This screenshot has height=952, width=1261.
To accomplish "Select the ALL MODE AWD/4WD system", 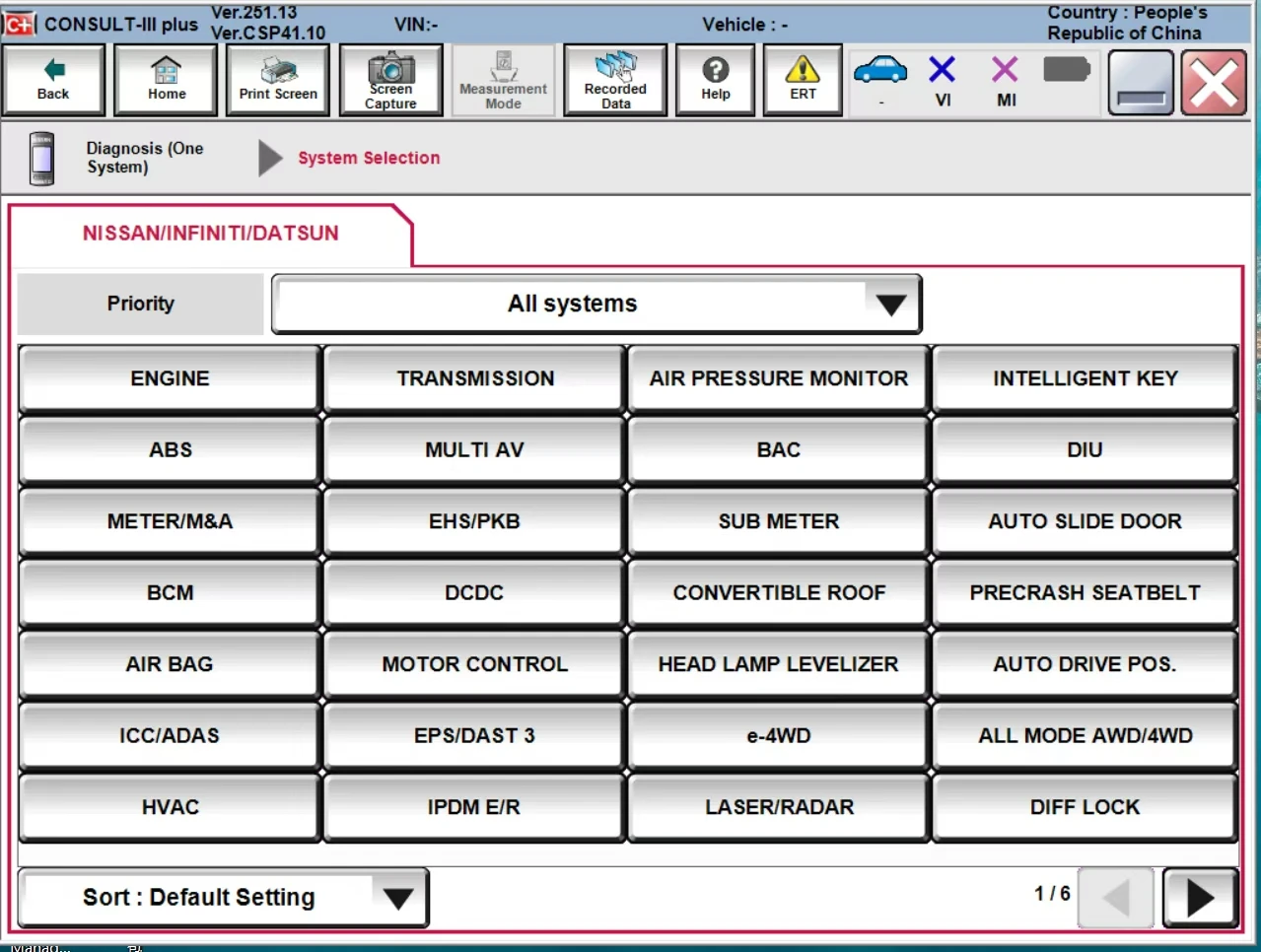I will pos(1085,735).
